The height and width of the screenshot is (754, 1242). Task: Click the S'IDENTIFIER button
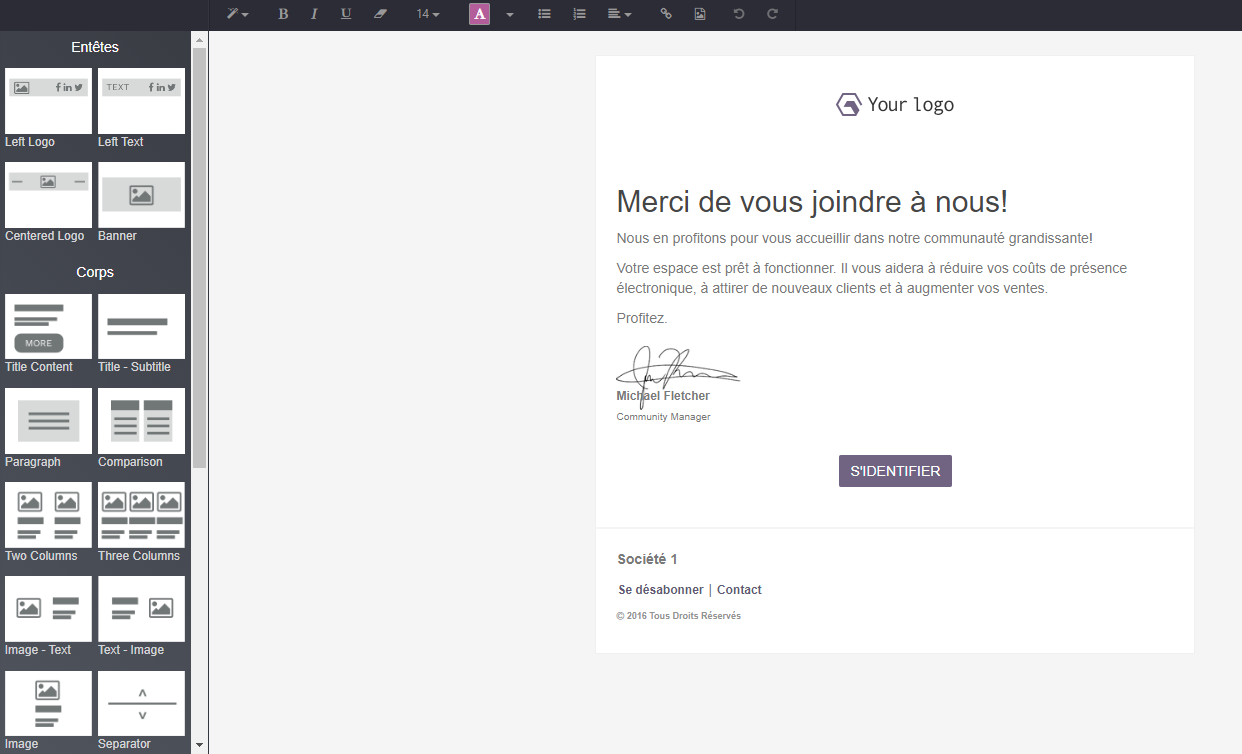(x=895, y=471)
